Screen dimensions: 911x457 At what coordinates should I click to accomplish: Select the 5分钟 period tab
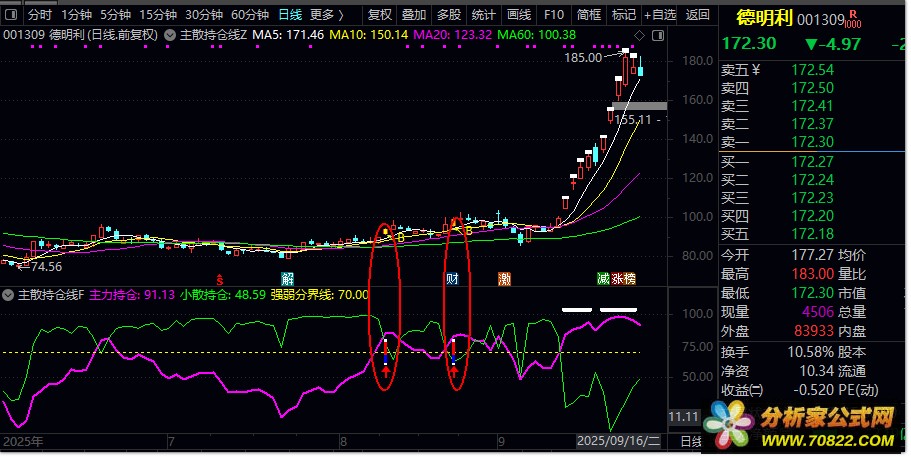[116, 15]
